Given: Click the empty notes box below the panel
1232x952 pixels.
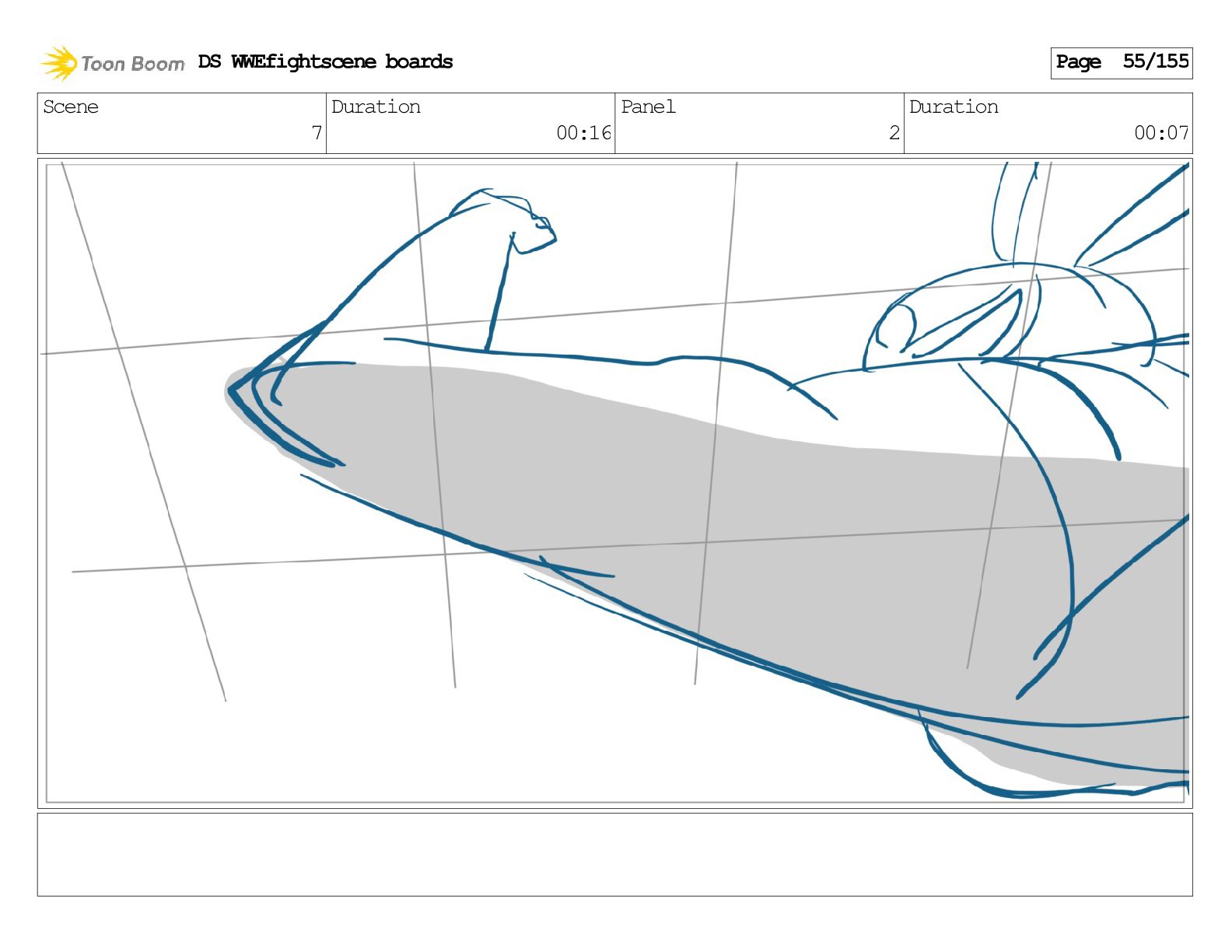Looking at the screenshot, I should (x=614, y=854).
